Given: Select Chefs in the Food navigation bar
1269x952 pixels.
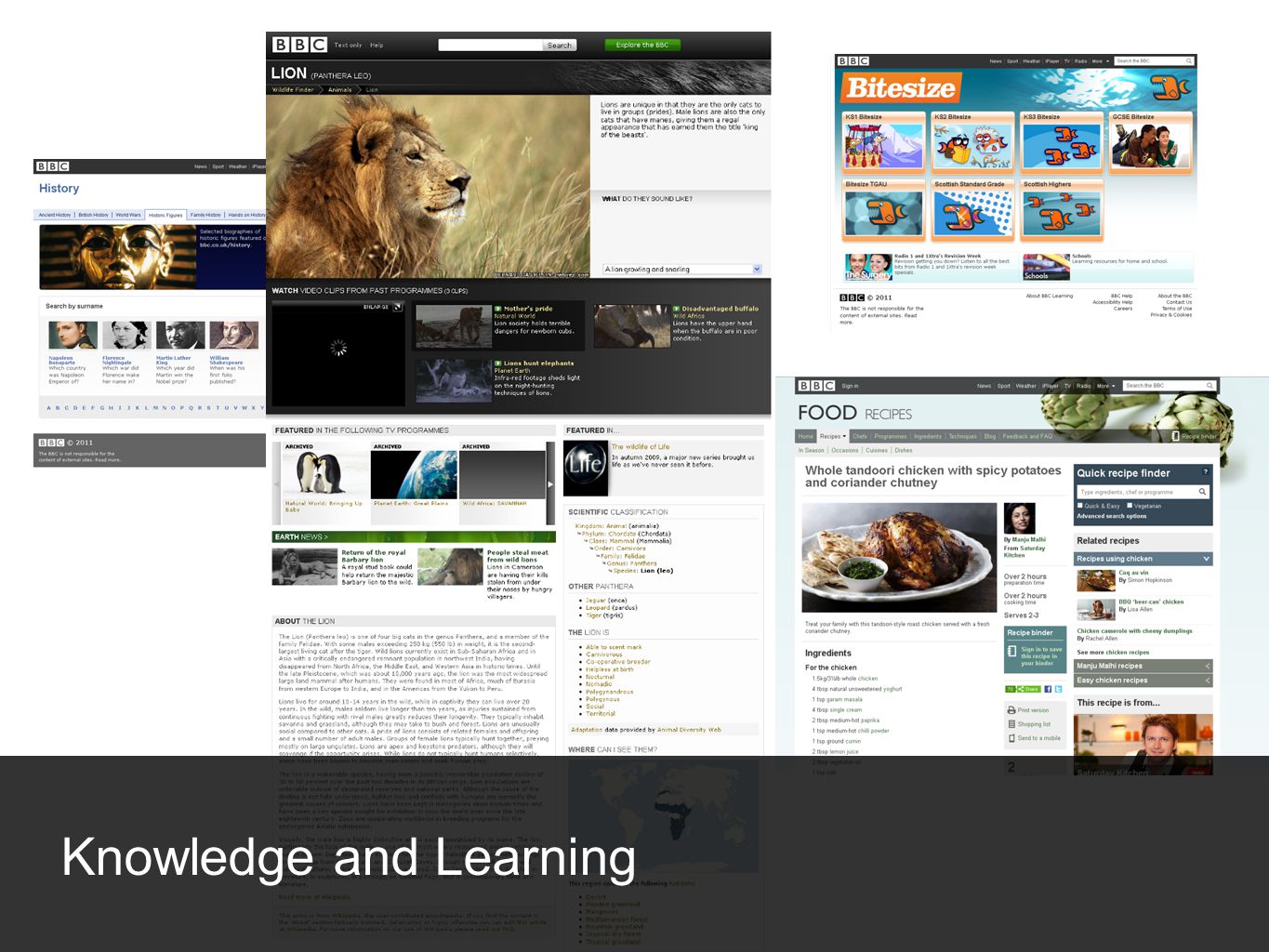Looking at the screenshot, I should tap(860, 436).
